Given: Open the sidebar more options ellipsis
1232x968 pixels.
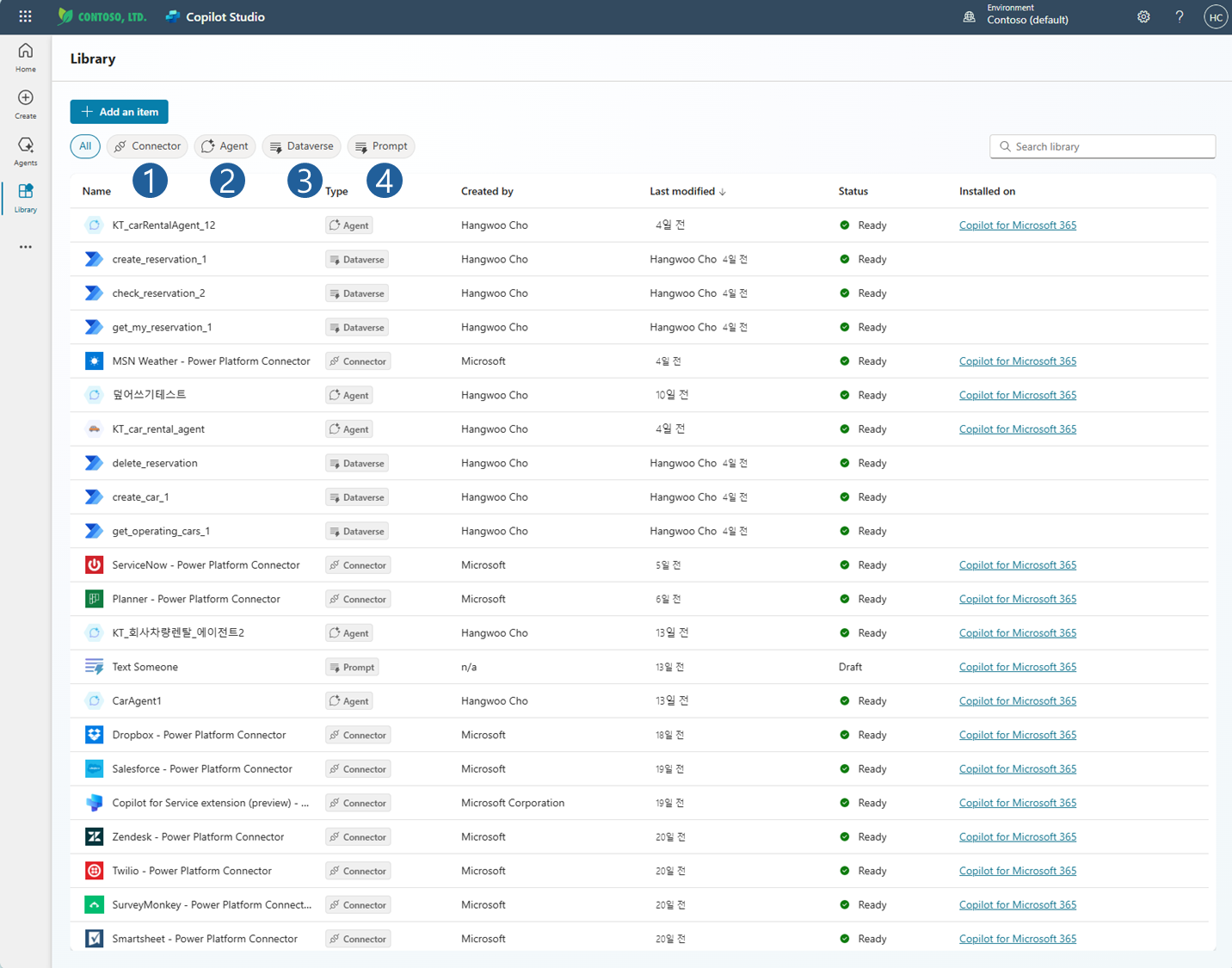Looking at the screenshot, I should point(26,247).
